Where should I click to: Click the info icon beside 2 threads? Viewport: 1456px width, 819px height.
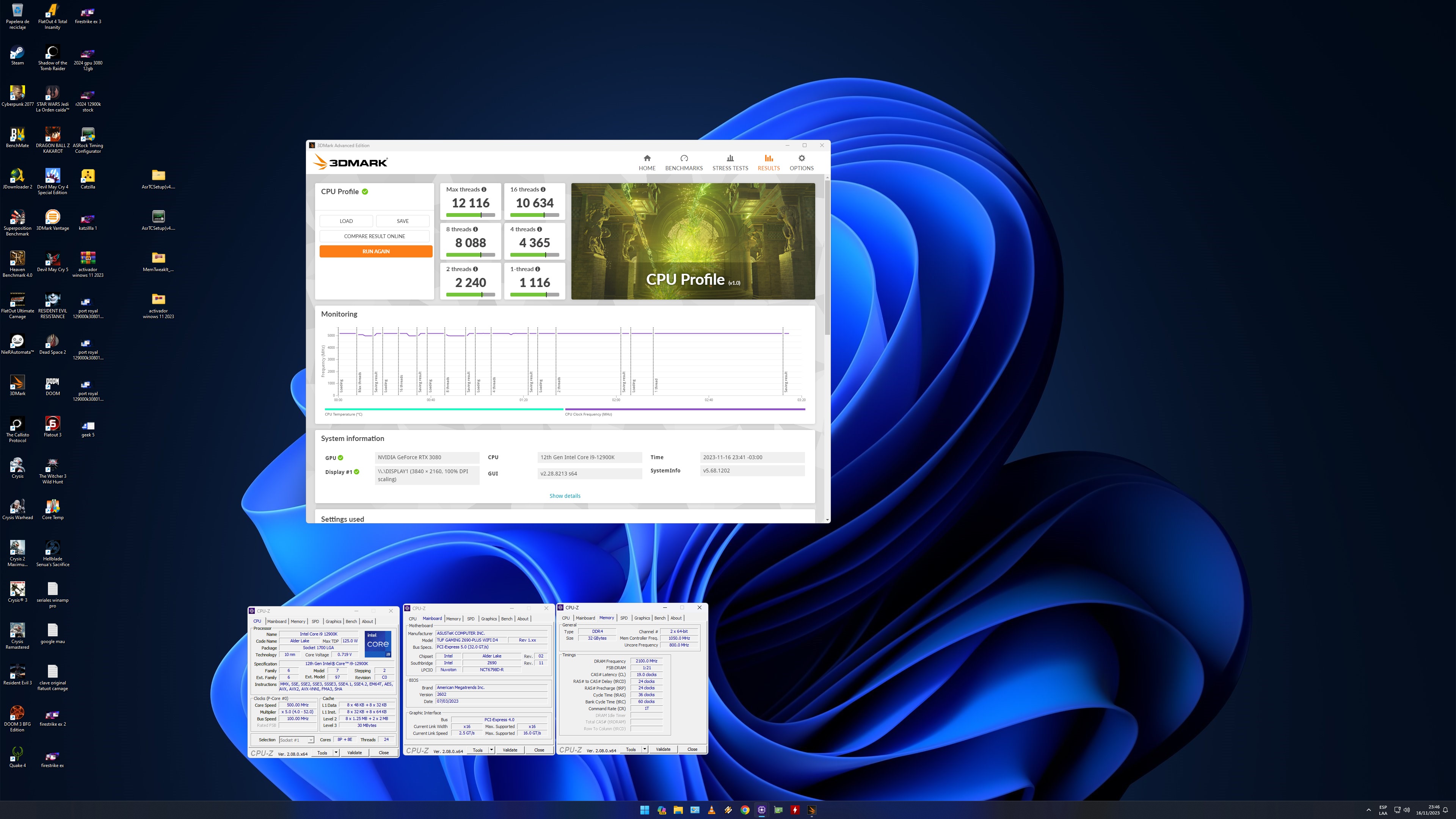475,269
